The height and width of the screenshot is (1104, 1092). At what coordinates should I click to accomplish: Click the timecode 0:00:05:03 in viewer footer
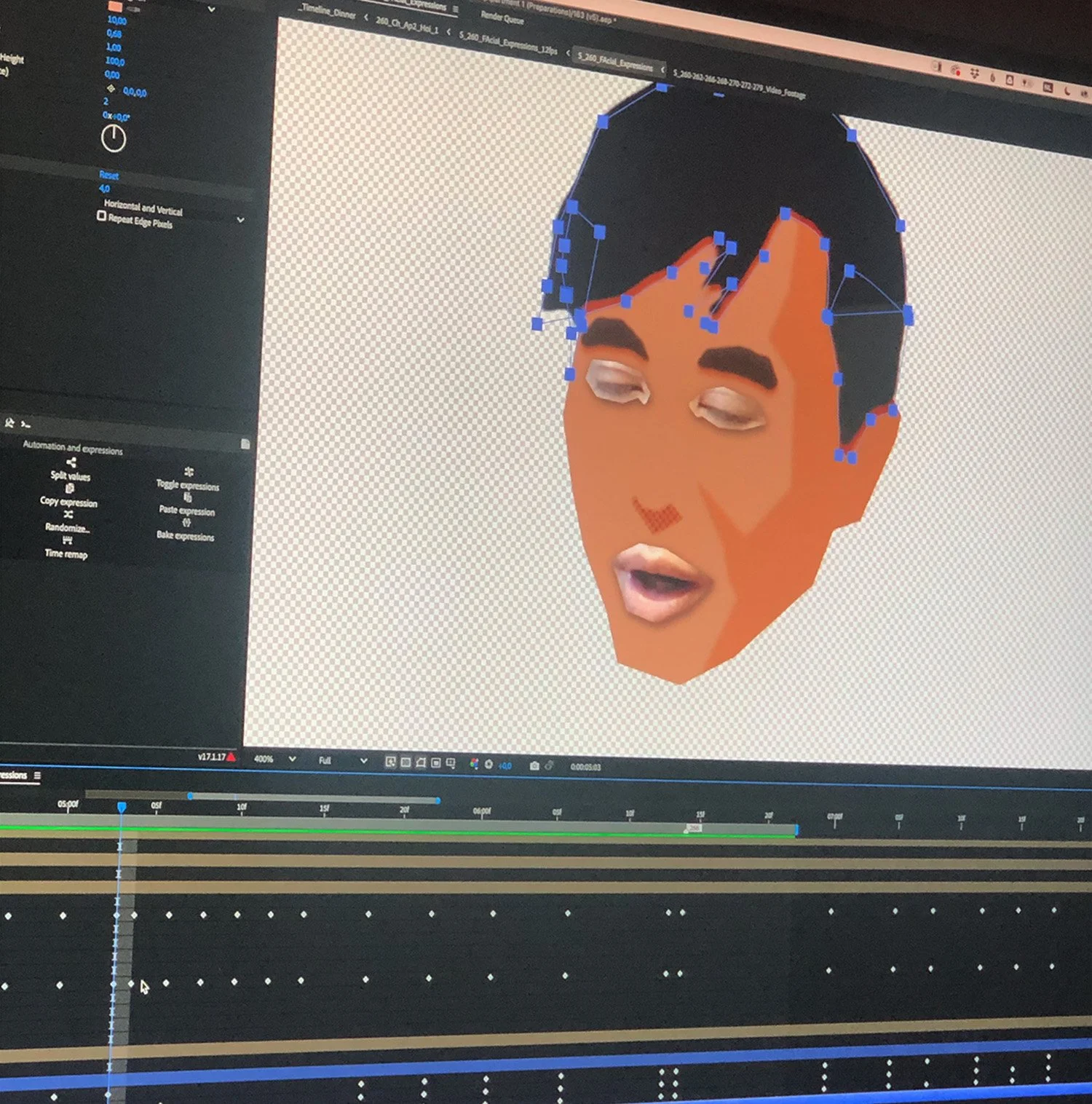[585, 767]
